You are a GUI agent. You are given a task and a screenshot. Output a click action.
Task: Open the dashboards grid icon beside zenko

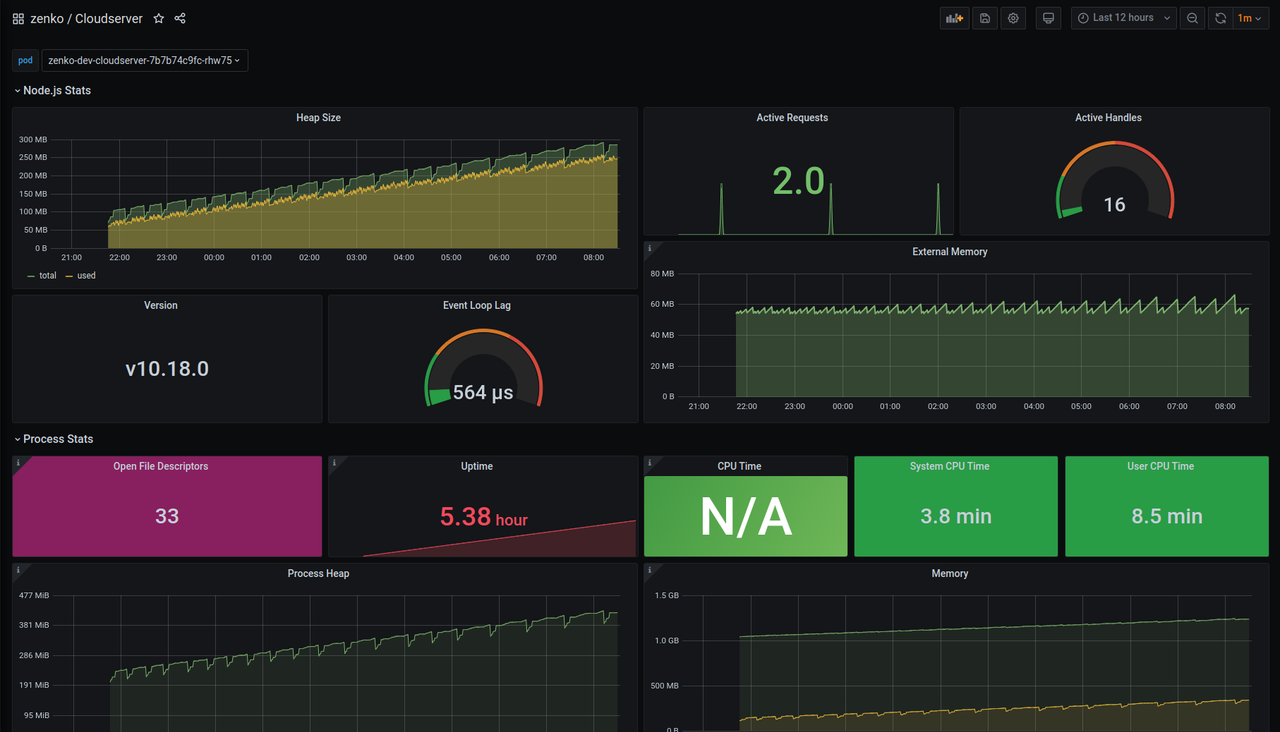(x=18, y=18)
